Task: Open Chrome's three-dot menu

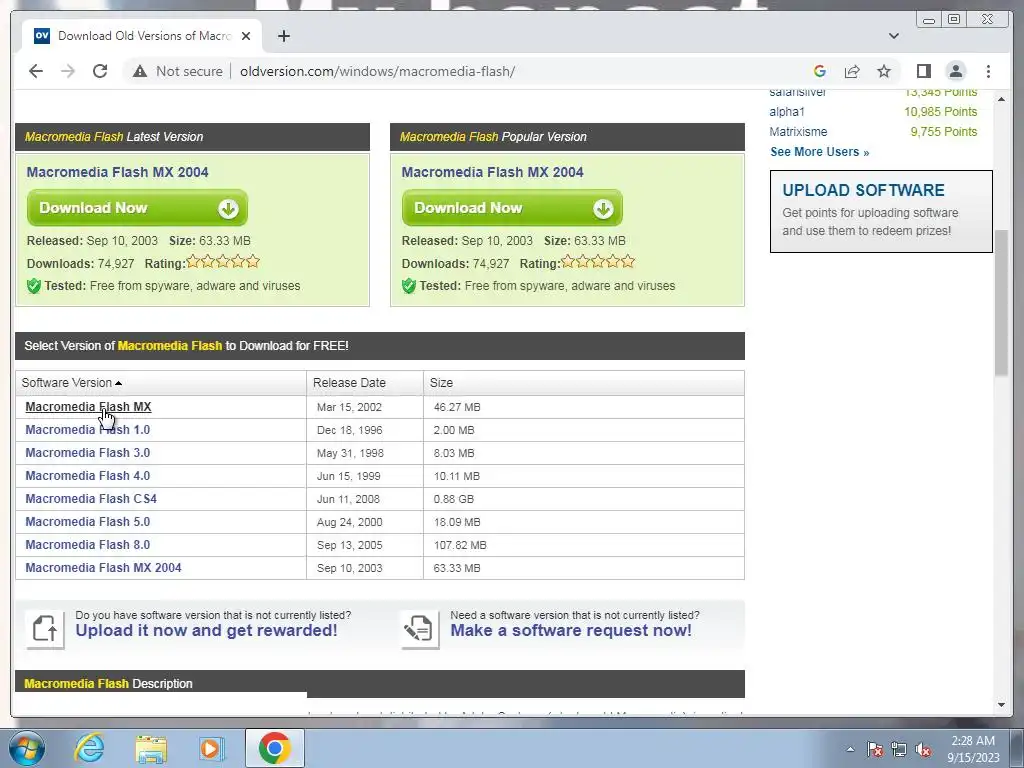Action: [988, 71]
